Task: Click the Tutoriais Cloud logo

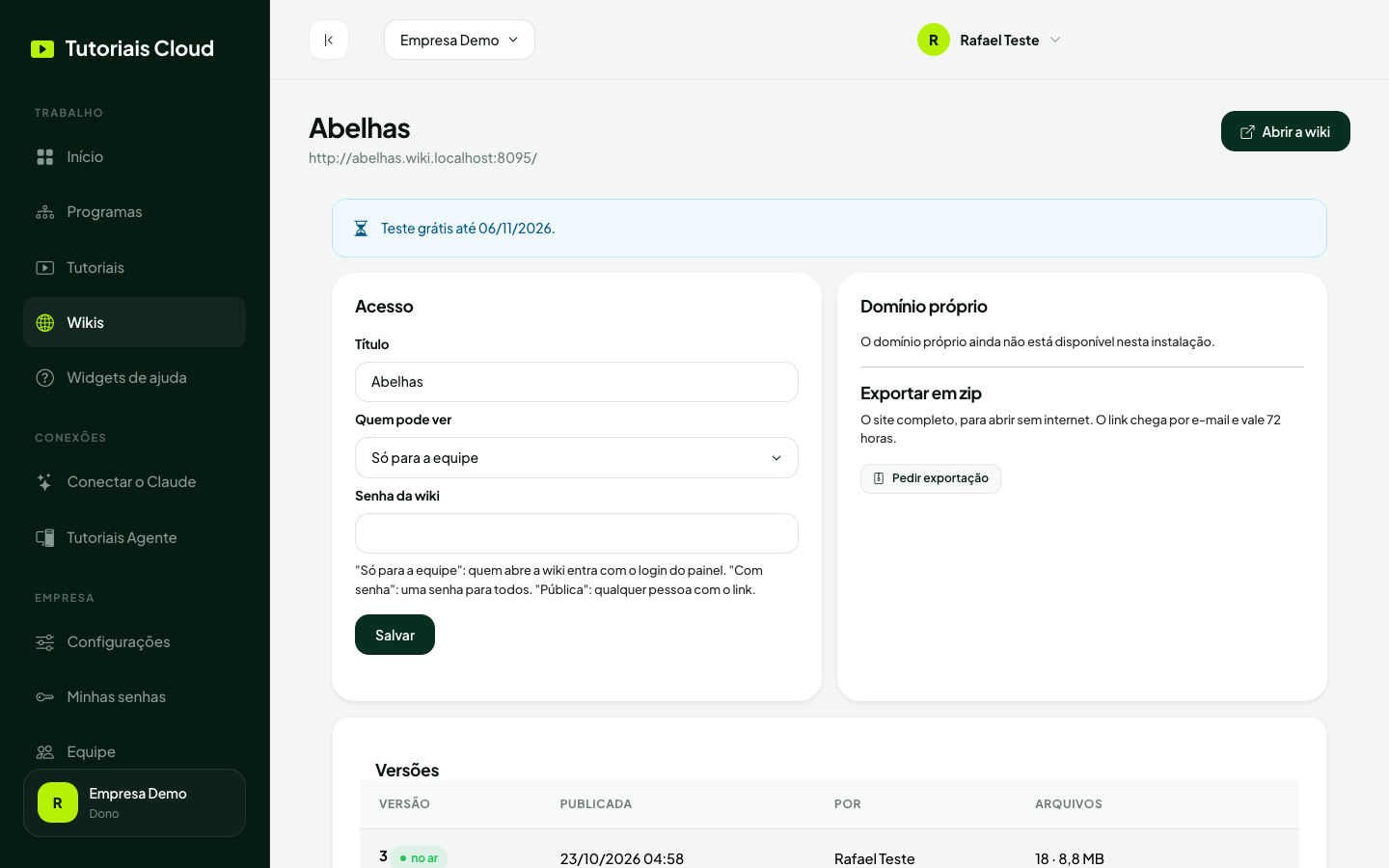Action: [x=123, y=48]
